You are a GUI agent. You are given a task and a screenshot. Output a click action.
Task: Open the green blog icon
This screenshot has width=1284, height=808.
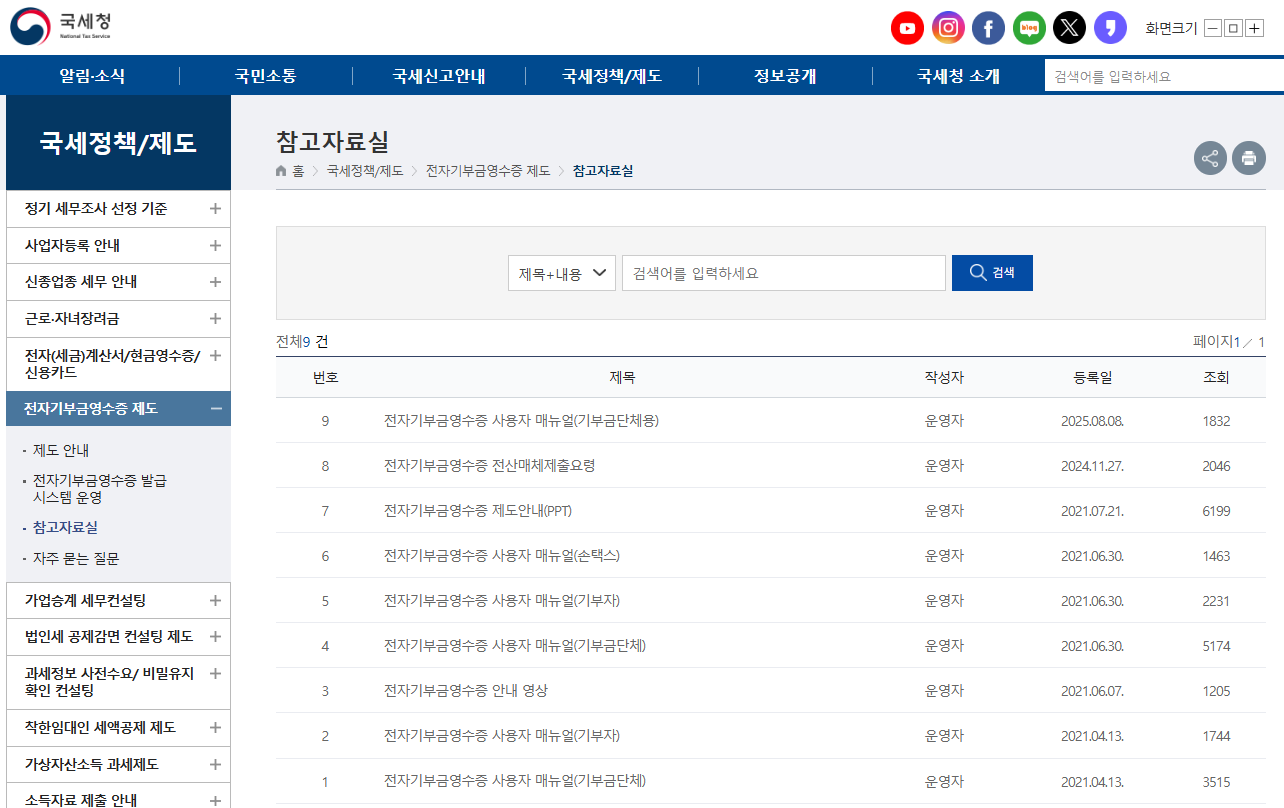click(1029, 28)
